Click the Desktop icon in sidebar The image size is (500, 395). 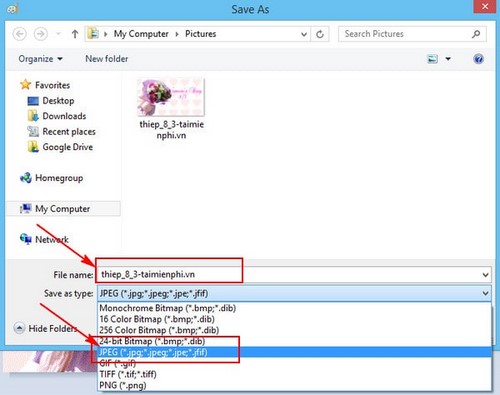33,101
